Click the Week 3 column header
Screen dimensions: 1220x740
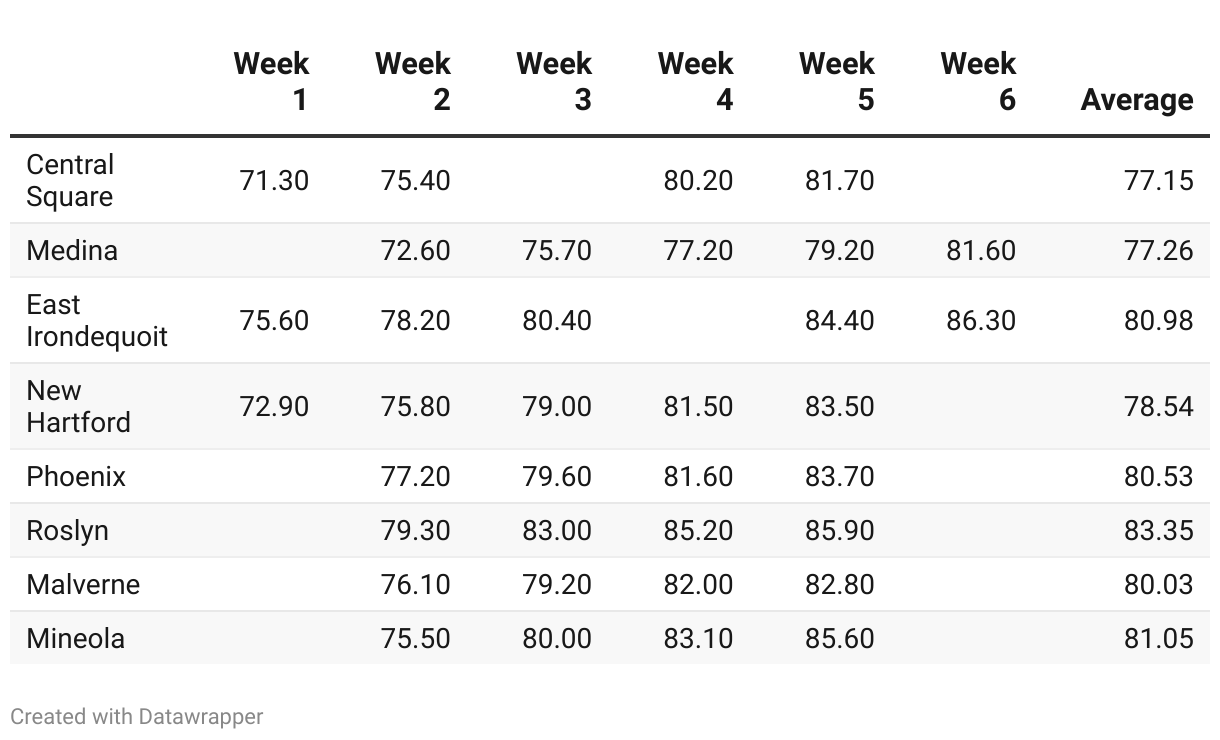(x=554, y=81)
